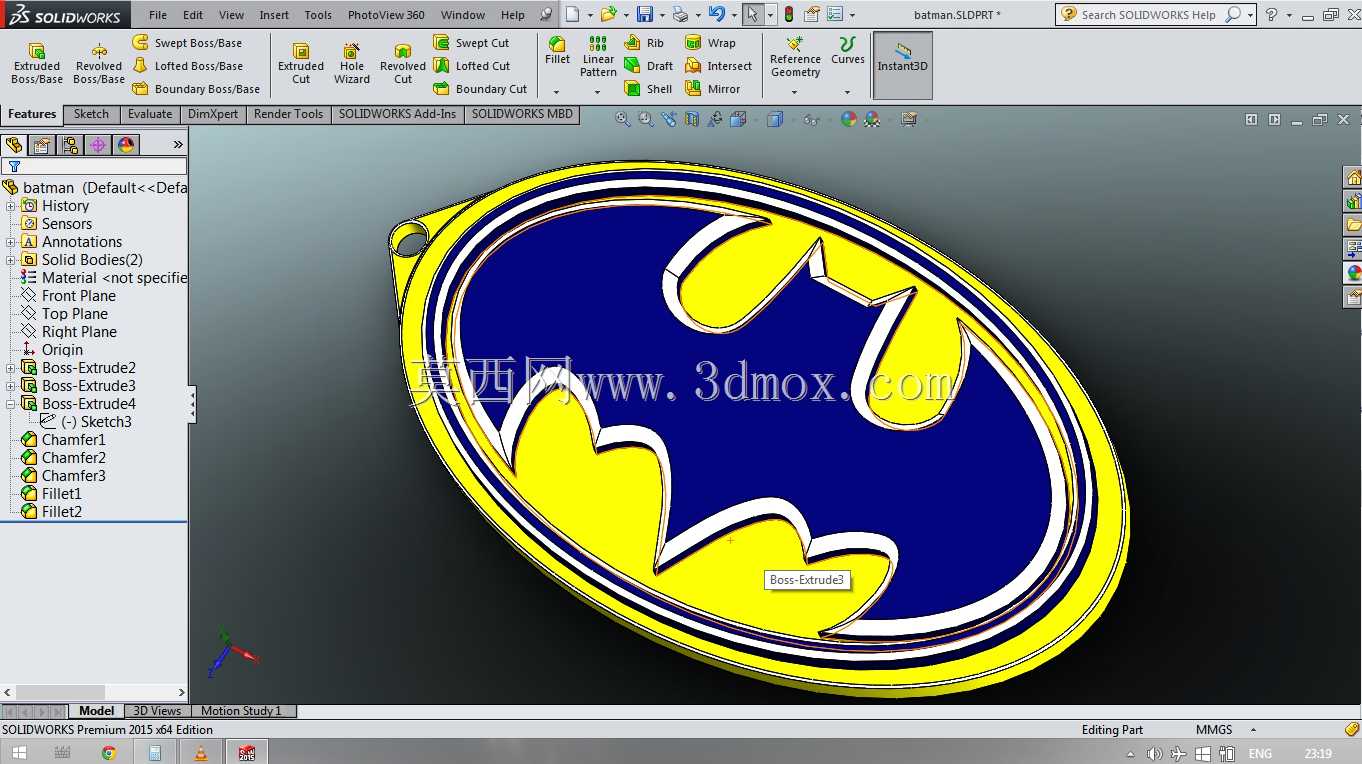The width and height of the screenshot is (1362, 764).
Task: Open the PropertyManager tab icon
Action: (42, 145)
